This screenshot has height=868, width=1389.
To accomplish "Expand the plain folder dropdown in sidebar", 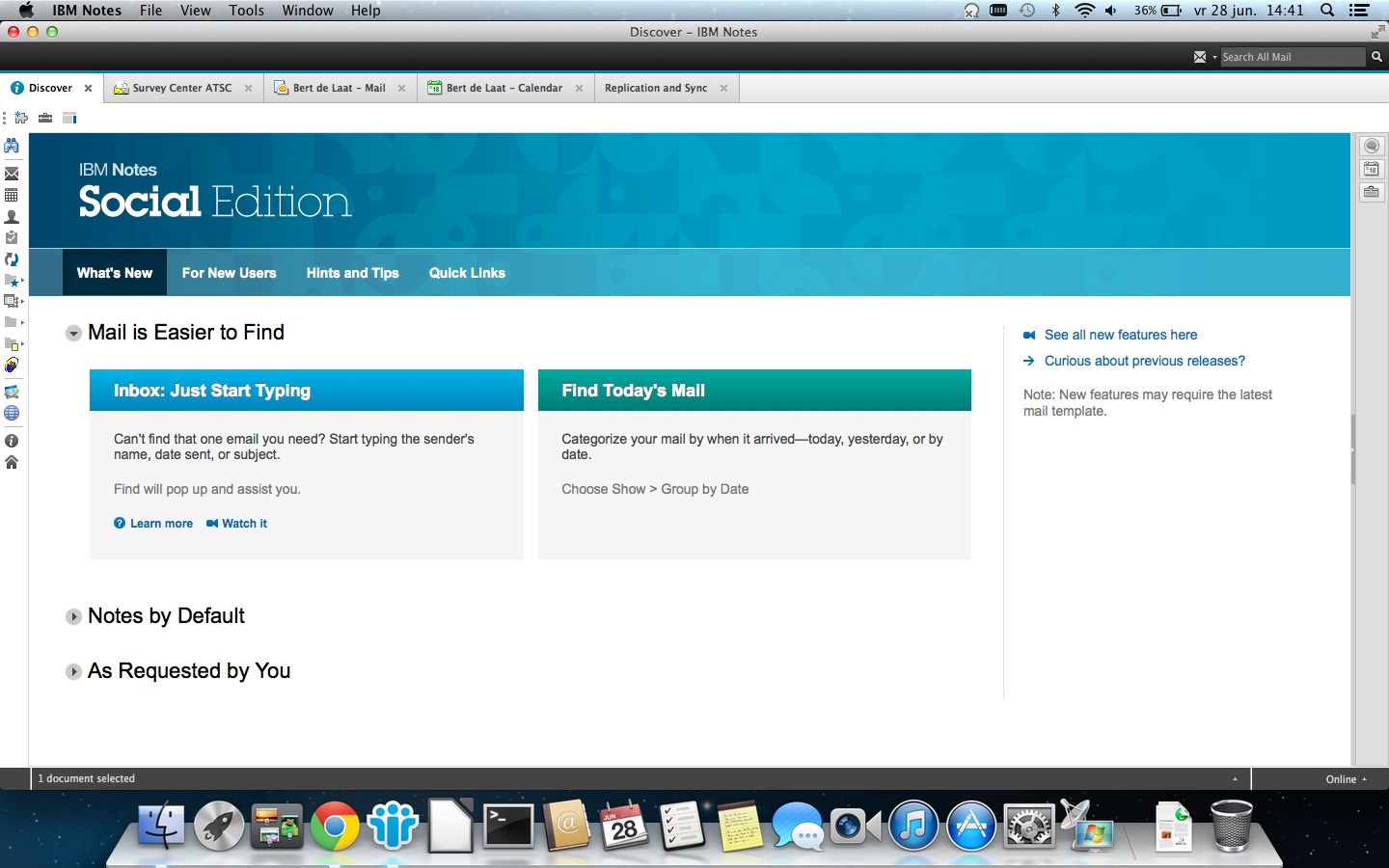I will point(14,322).
